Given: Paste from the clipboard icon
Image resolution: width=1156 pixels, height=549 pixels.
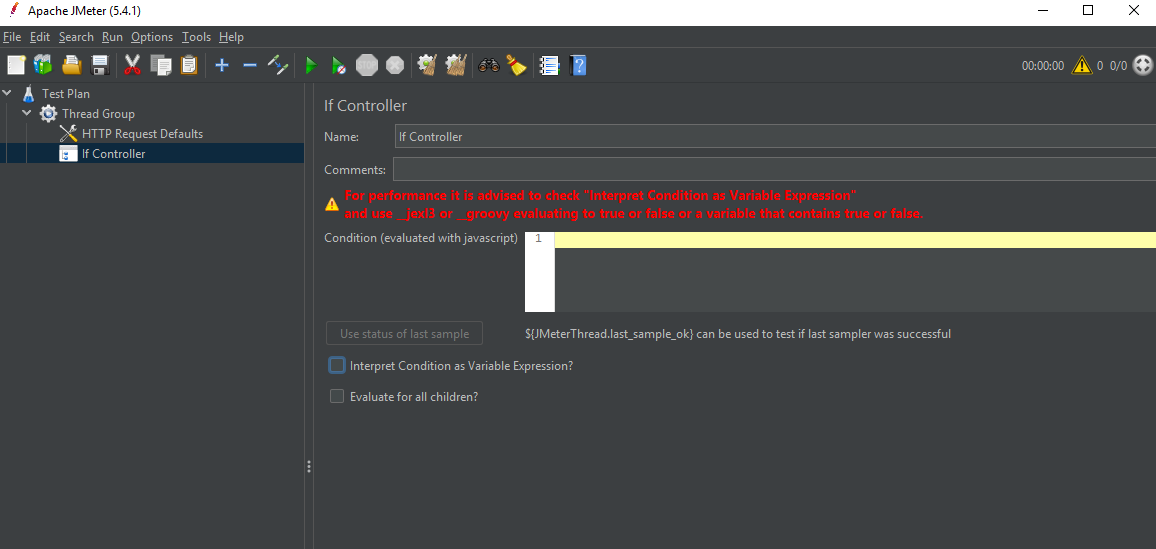Looking at the screenshot, I should pyautogui.click(x=189, y=66).
